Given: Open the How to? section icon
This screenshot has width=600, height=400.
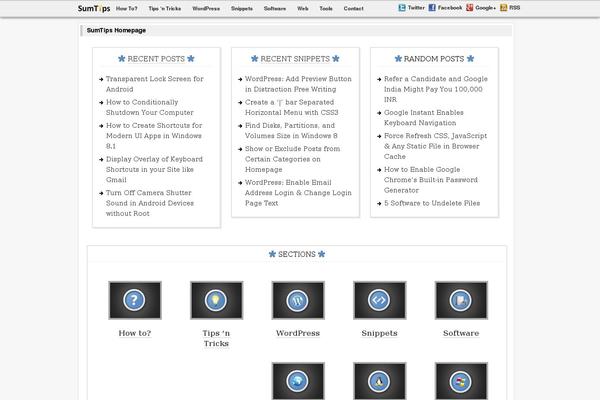Looking at the screenshot, I should click(x=135, y=300).
